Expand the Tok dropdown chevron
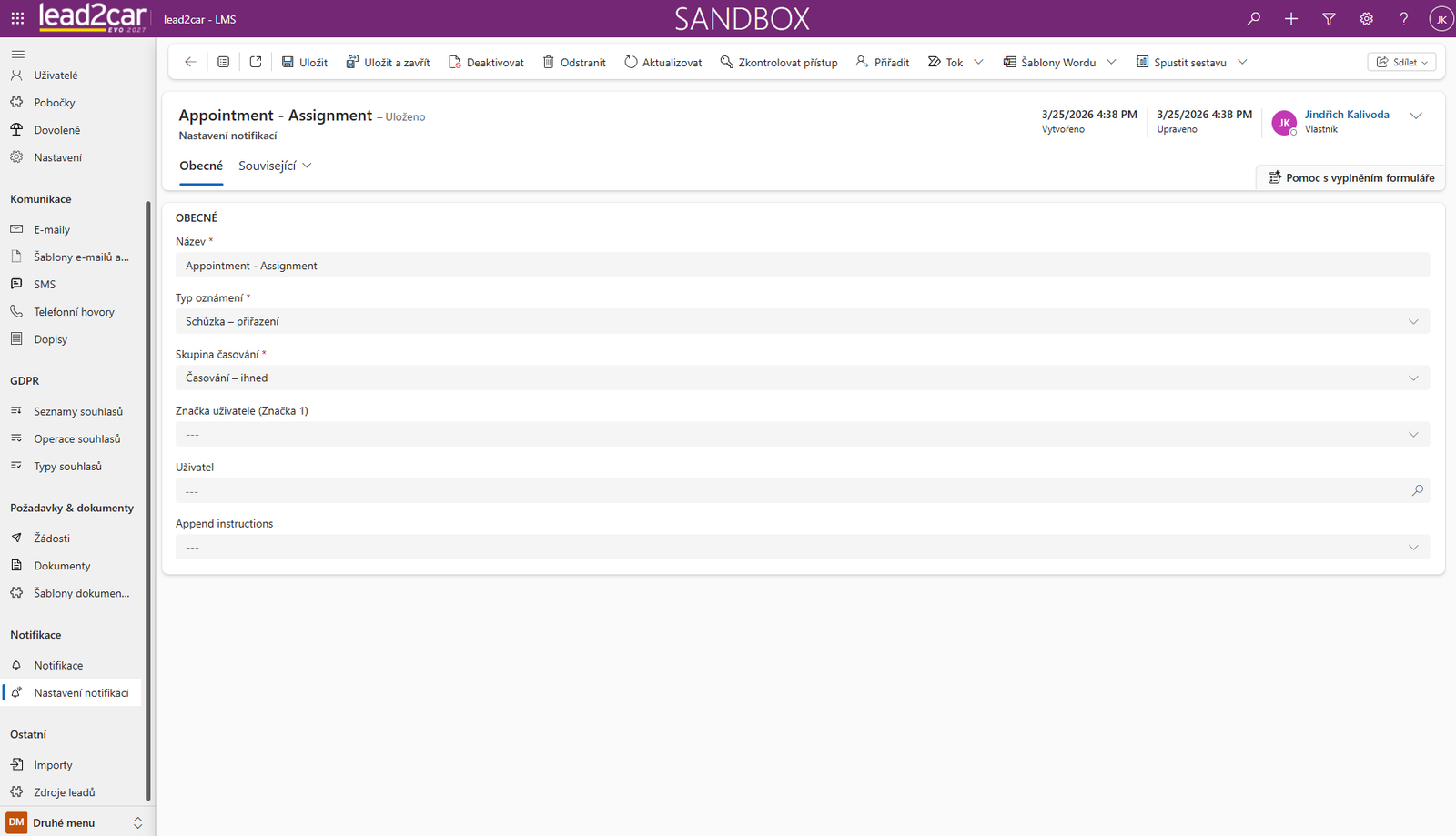The width and height of the screenshot is (1456, 836). pyautogui.click(x=979, y=62)
